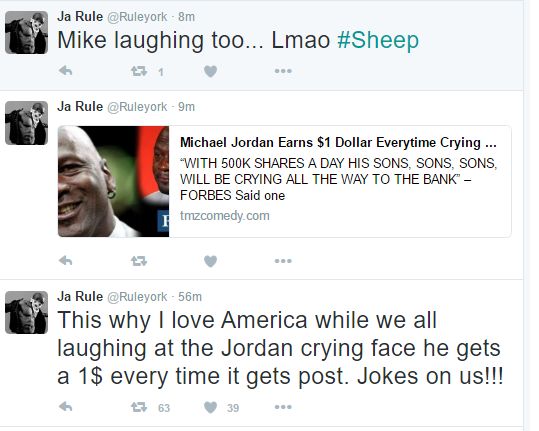This screenshot has width=539, height=431.
Task: Open Michael Jordan Earns $1 Dollar article title
Action: pyautogui.click(x=338, y=142)
